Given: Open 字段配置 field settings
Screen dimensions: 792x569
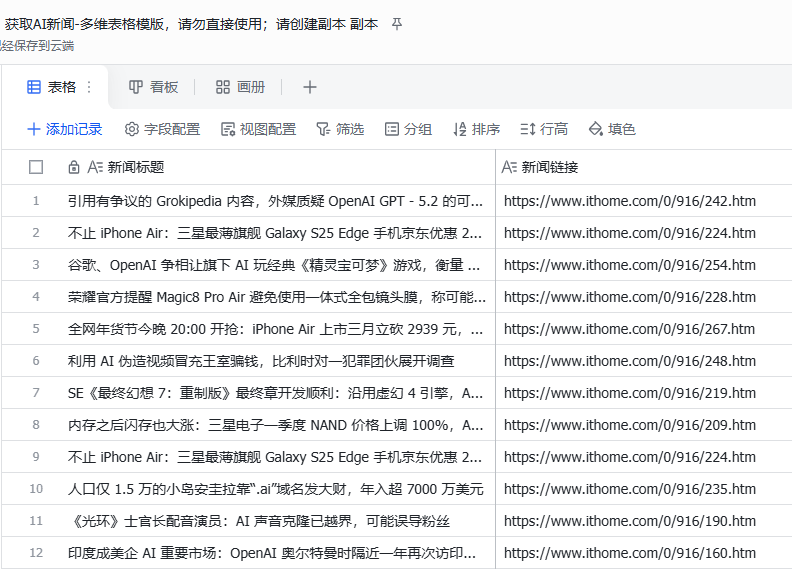Looking at the screenshot, I should [162, 129].
